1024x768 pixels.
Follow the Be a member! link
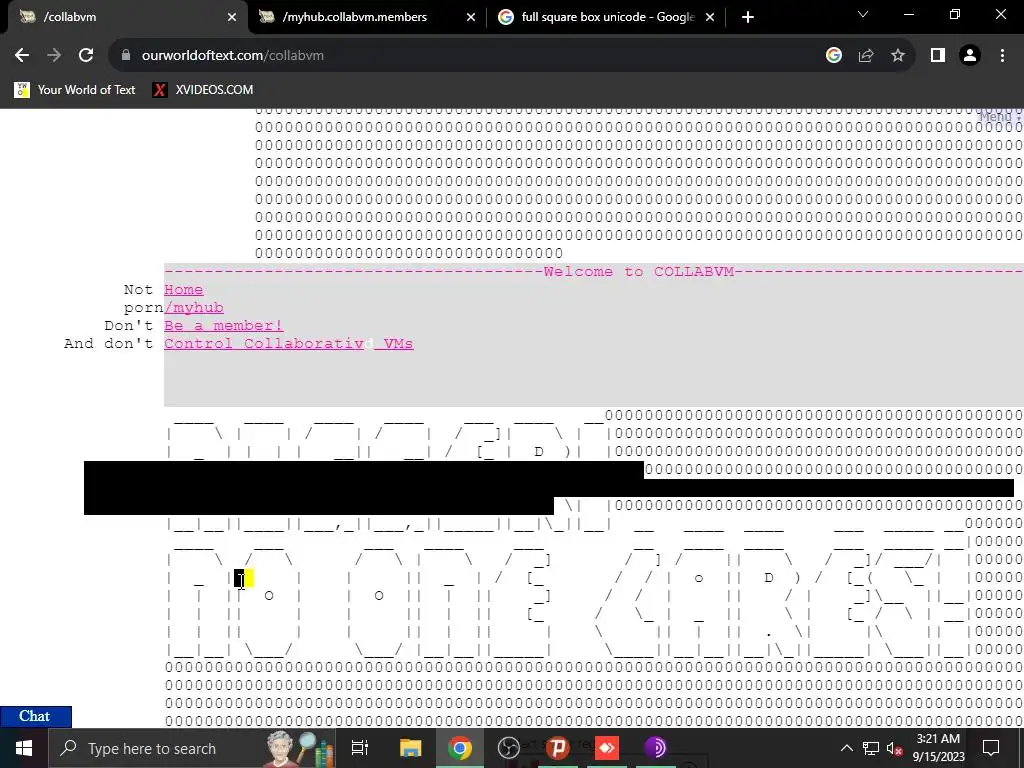(223, 325)
